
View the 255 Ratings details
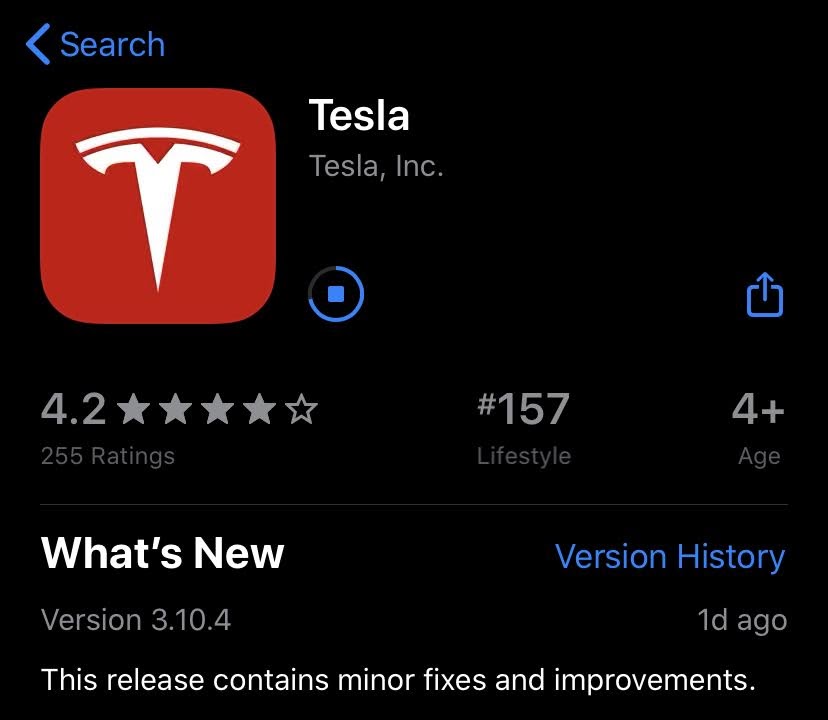[x=108, y=456]
